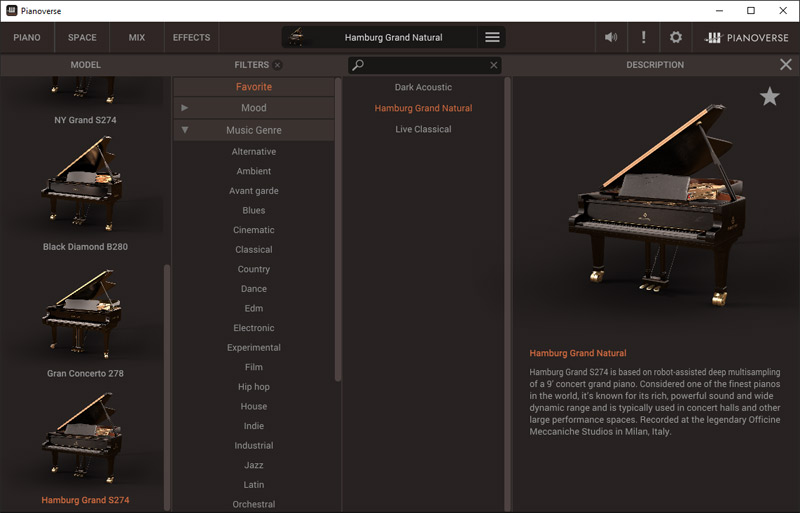Viewport: 800px width, 513px height.
Task: Open the Hamburg Grand Natural preset selector
Action: point(393,38)
